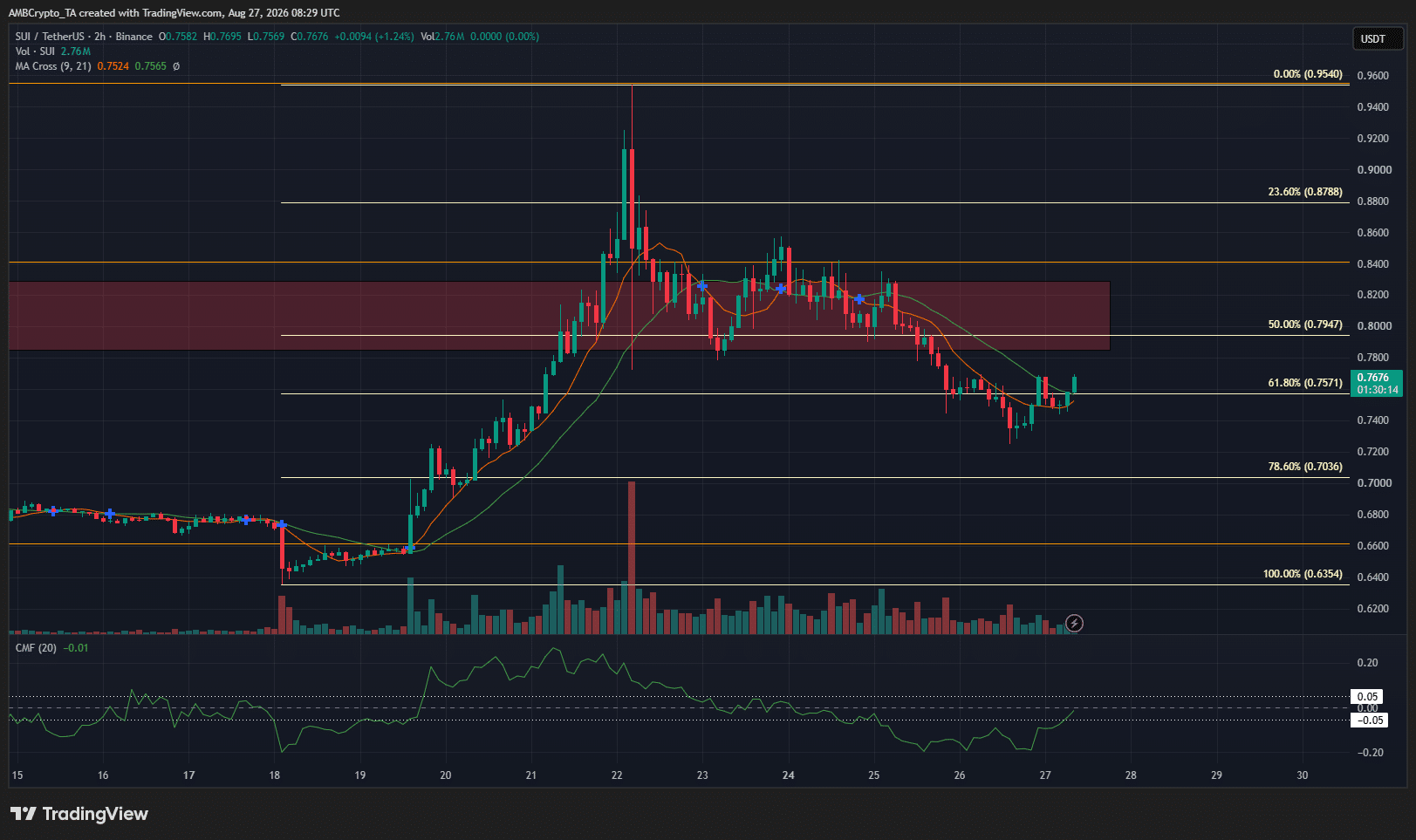Screen dimensions: 1416x840
Task: Click the 78.60% (0.7036) Fibonacci label
Action: [x=1305, y=467]
